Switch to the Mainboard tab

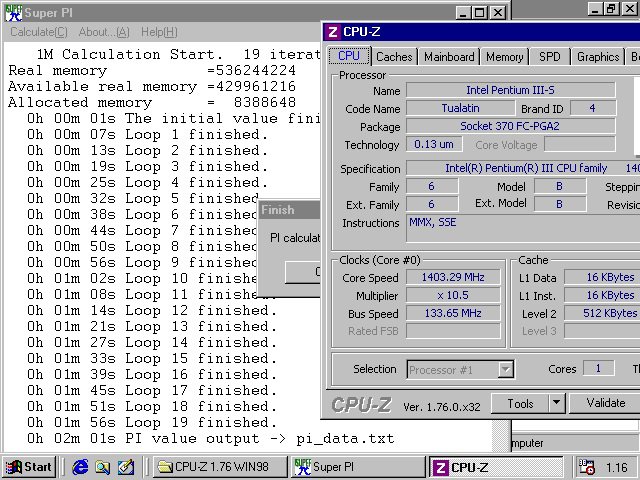[449, 57]
